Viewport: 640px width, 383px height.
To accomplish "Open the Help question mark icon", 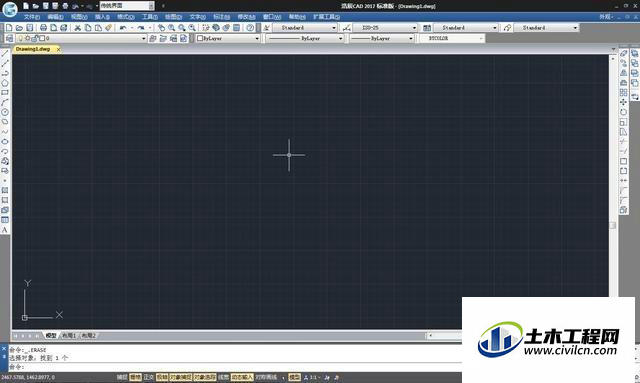I will click(250, 28).
